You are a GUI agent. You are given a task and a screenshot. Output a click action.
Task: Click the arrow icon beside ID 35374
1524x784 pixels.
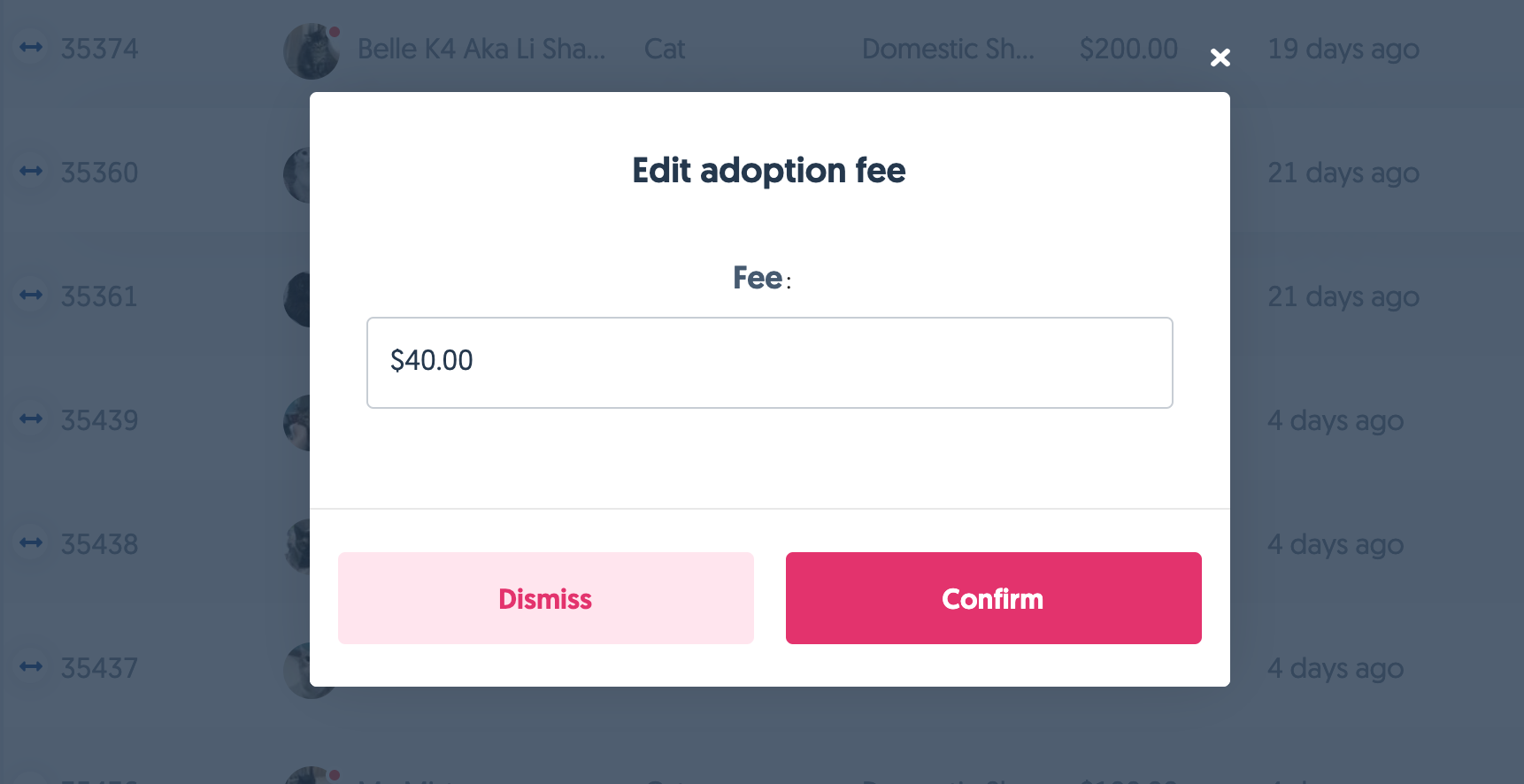tap(32, 48)
